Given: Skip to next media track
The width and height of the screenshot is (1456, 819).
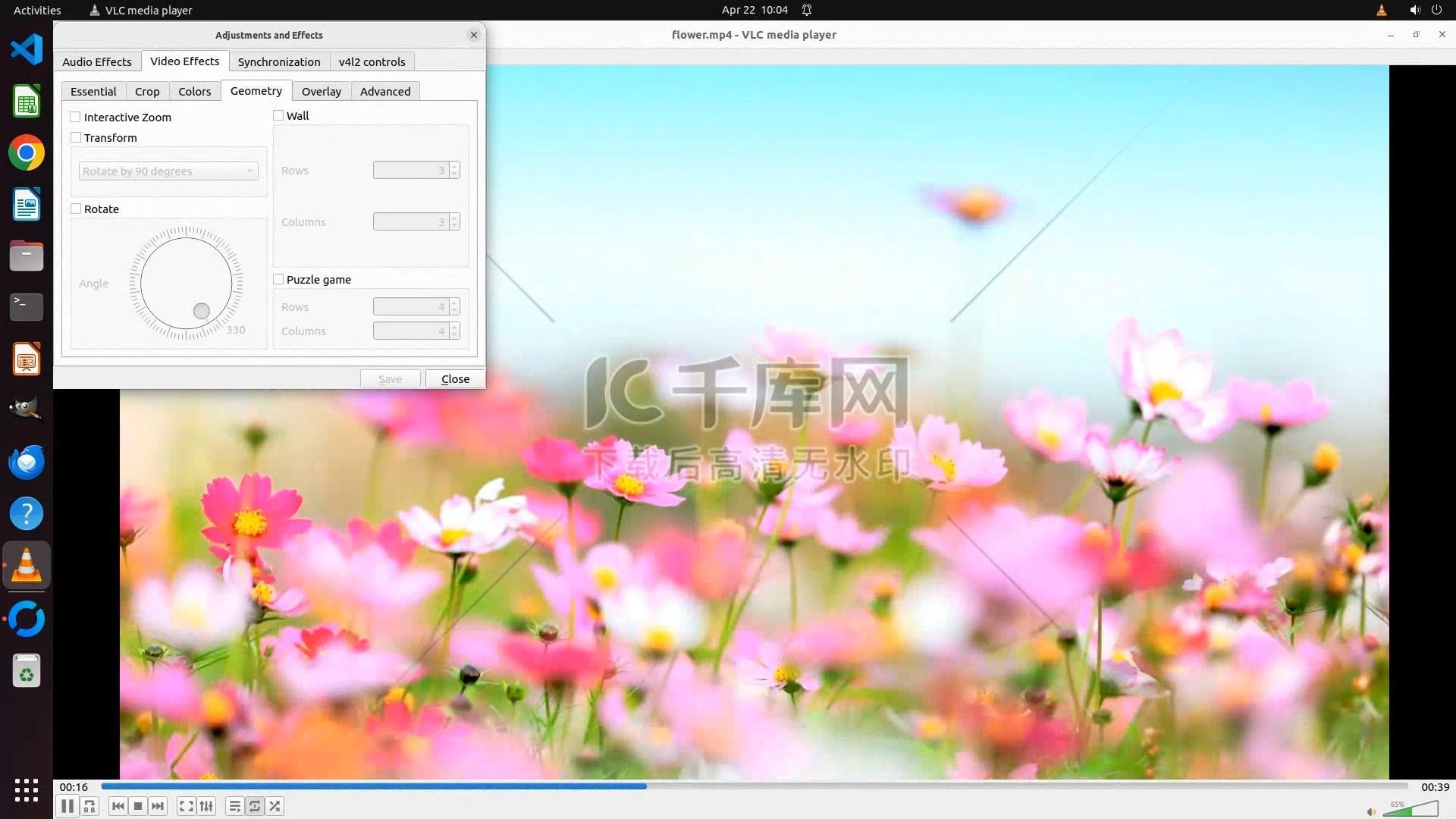Looking at the screenshot, I should tap(158, 806).
